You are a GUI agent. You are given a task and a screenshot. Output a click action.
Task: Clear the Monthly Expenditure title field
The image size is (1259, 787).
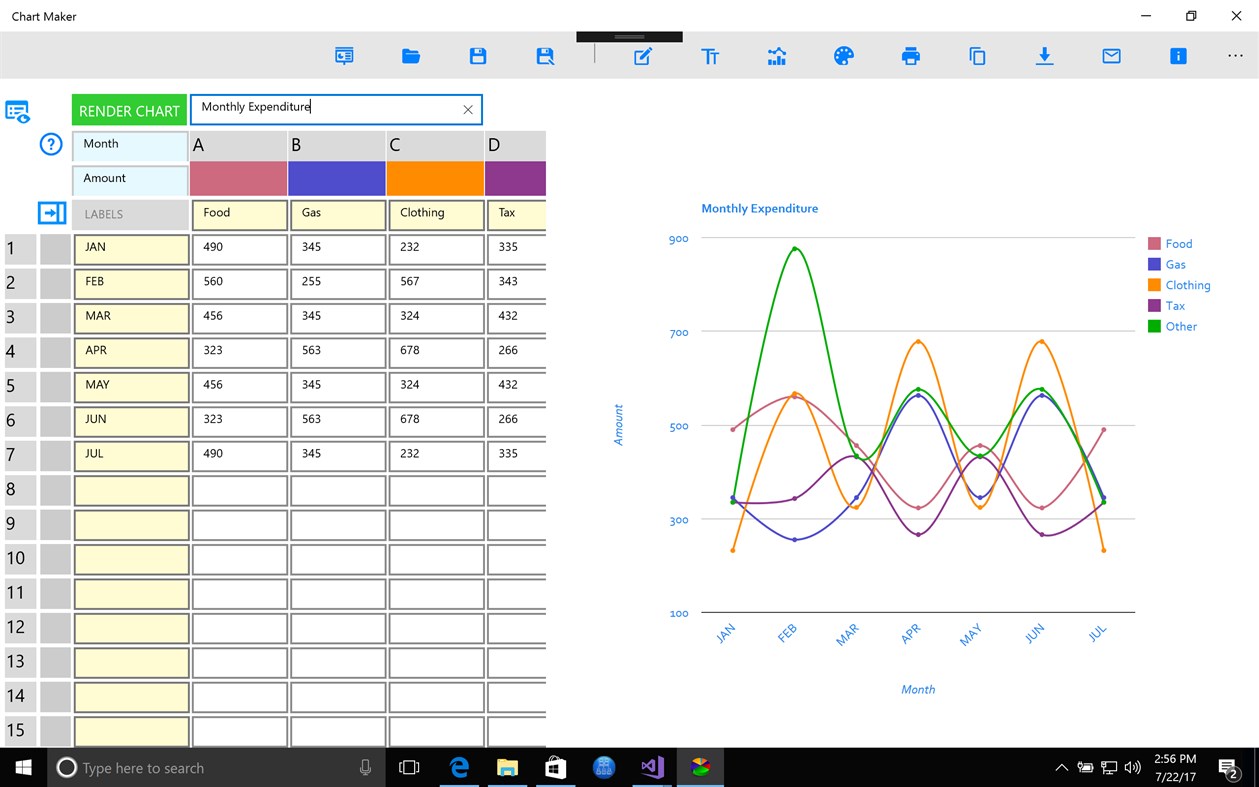pos(467,110)
